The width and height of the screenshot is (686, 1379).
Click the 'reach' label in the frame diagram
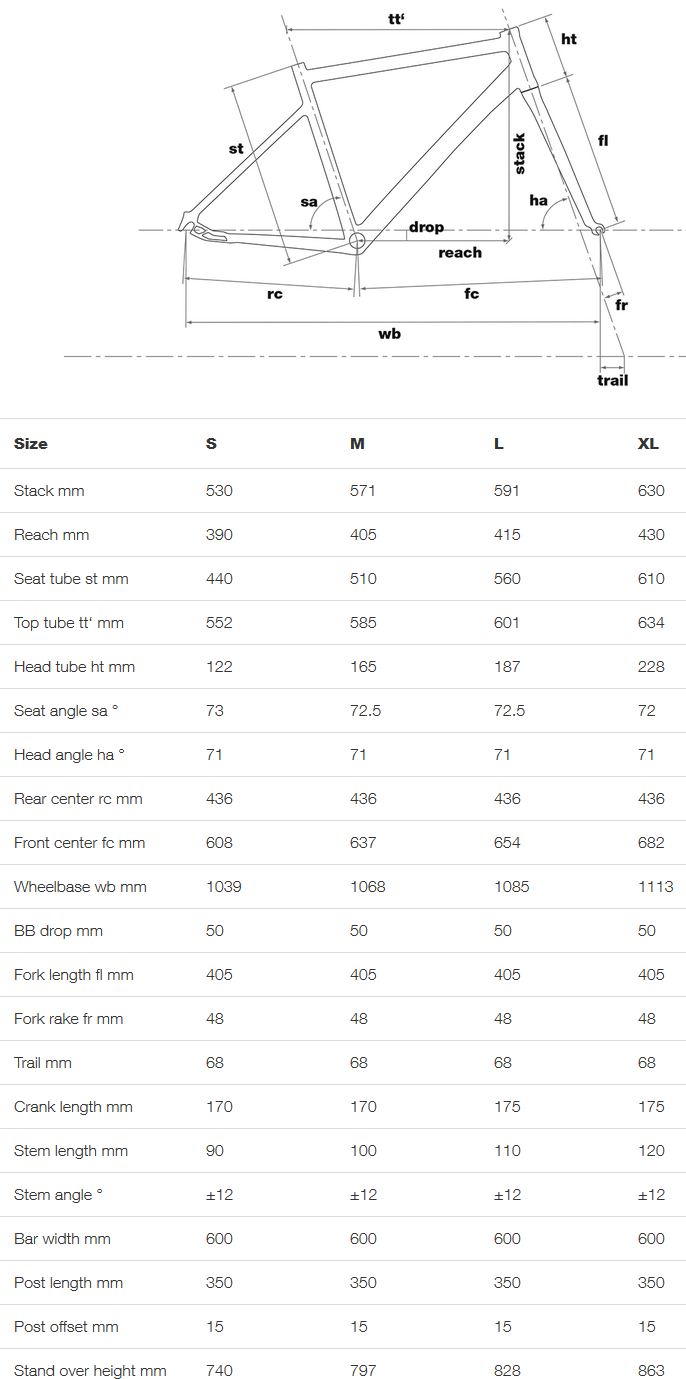pyautogui.click(x=460, y=253)
